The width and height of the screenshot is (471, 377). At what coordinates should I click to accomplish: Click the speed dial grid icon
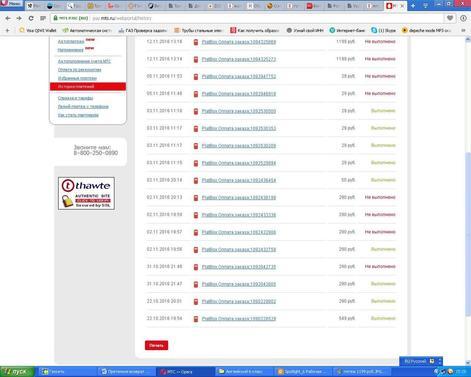point(43,18)
